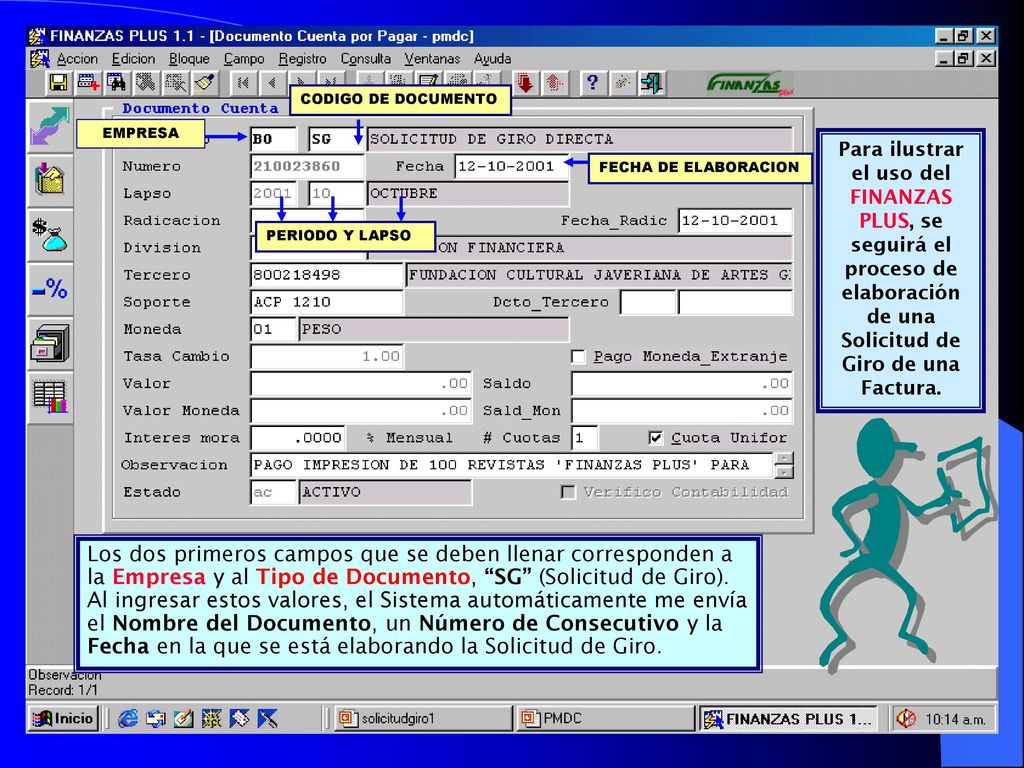Click the sidebar money bag icon

(x=50, y=234)
